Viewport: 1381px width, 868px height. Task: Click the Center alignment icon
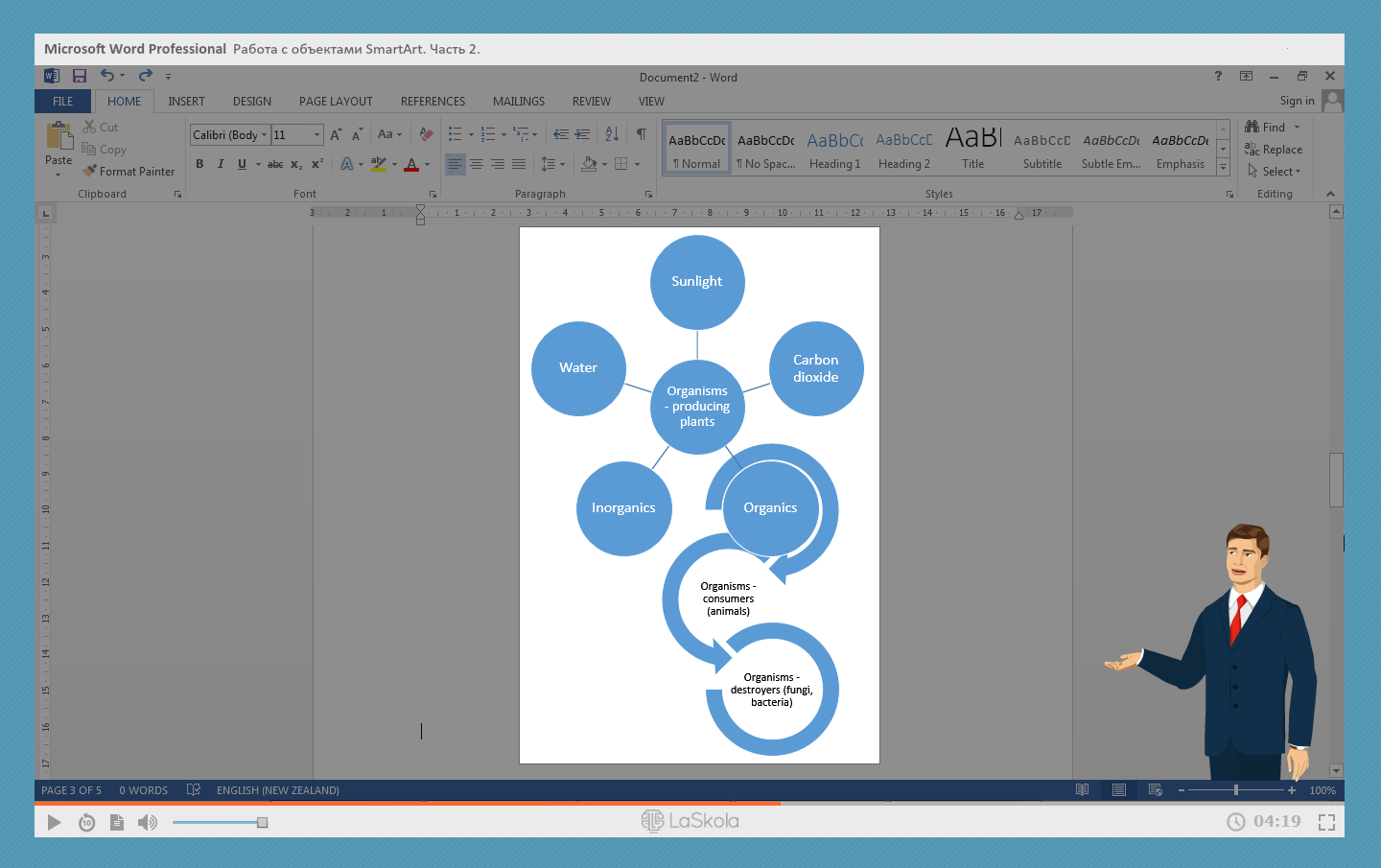point(477,164)
